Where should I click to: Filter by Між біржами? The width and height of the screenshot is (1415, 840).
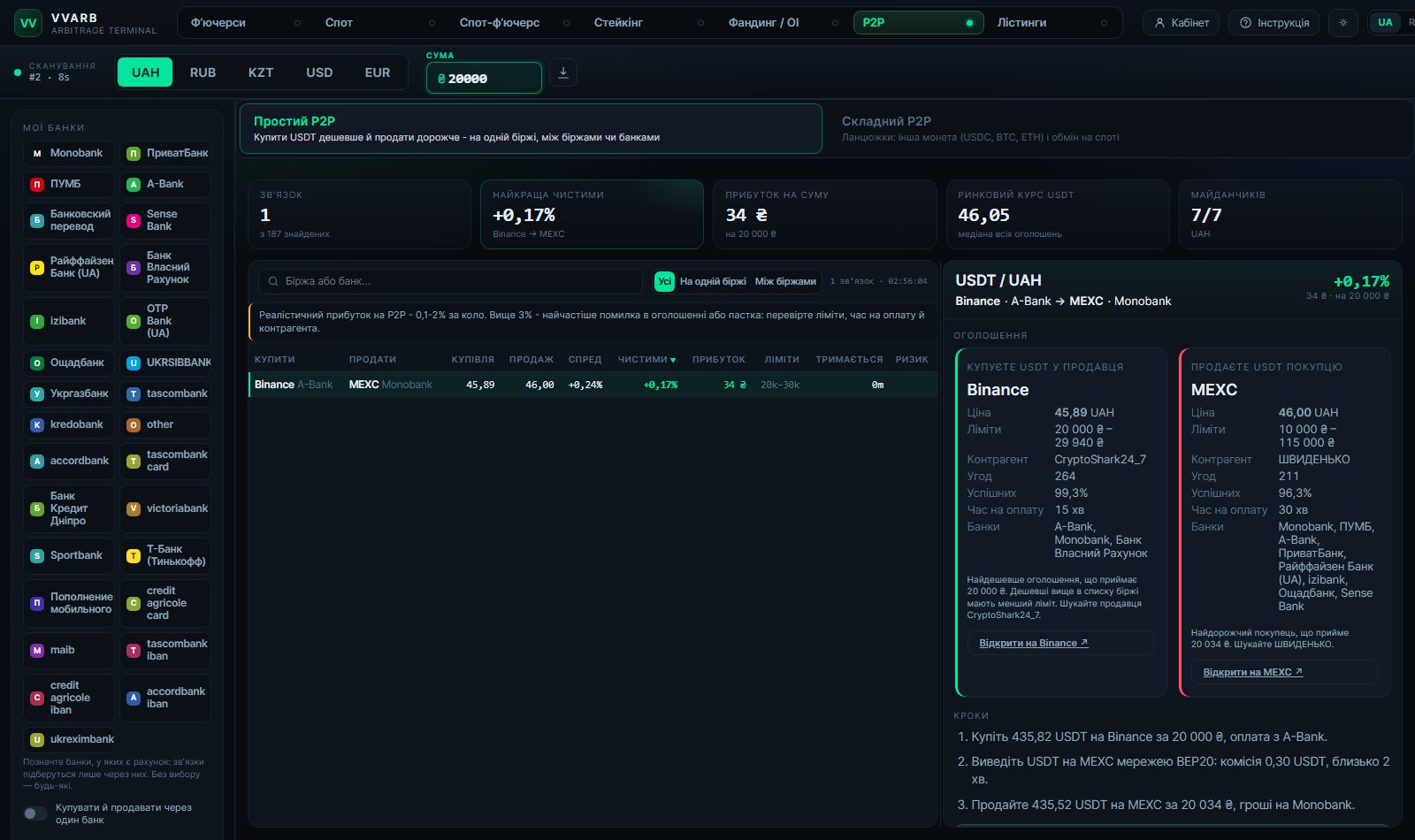click(x=785, y=281)
